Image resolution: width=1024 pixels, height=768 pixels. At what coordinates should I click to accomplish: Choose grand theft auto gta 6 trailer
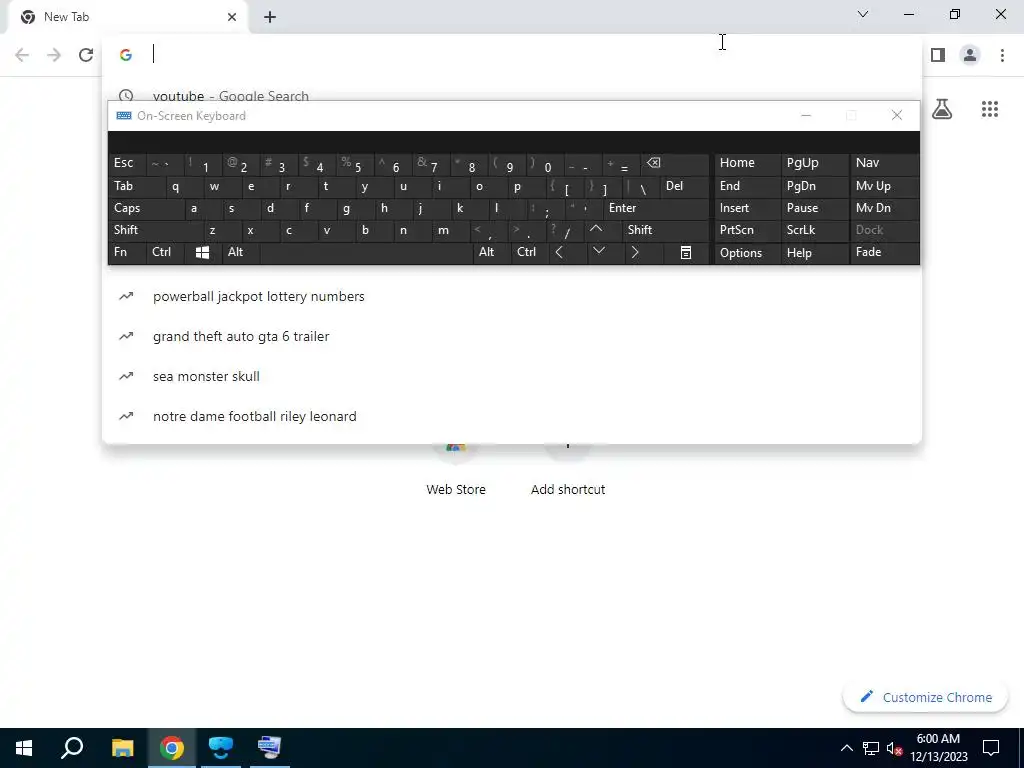[511, 336]
